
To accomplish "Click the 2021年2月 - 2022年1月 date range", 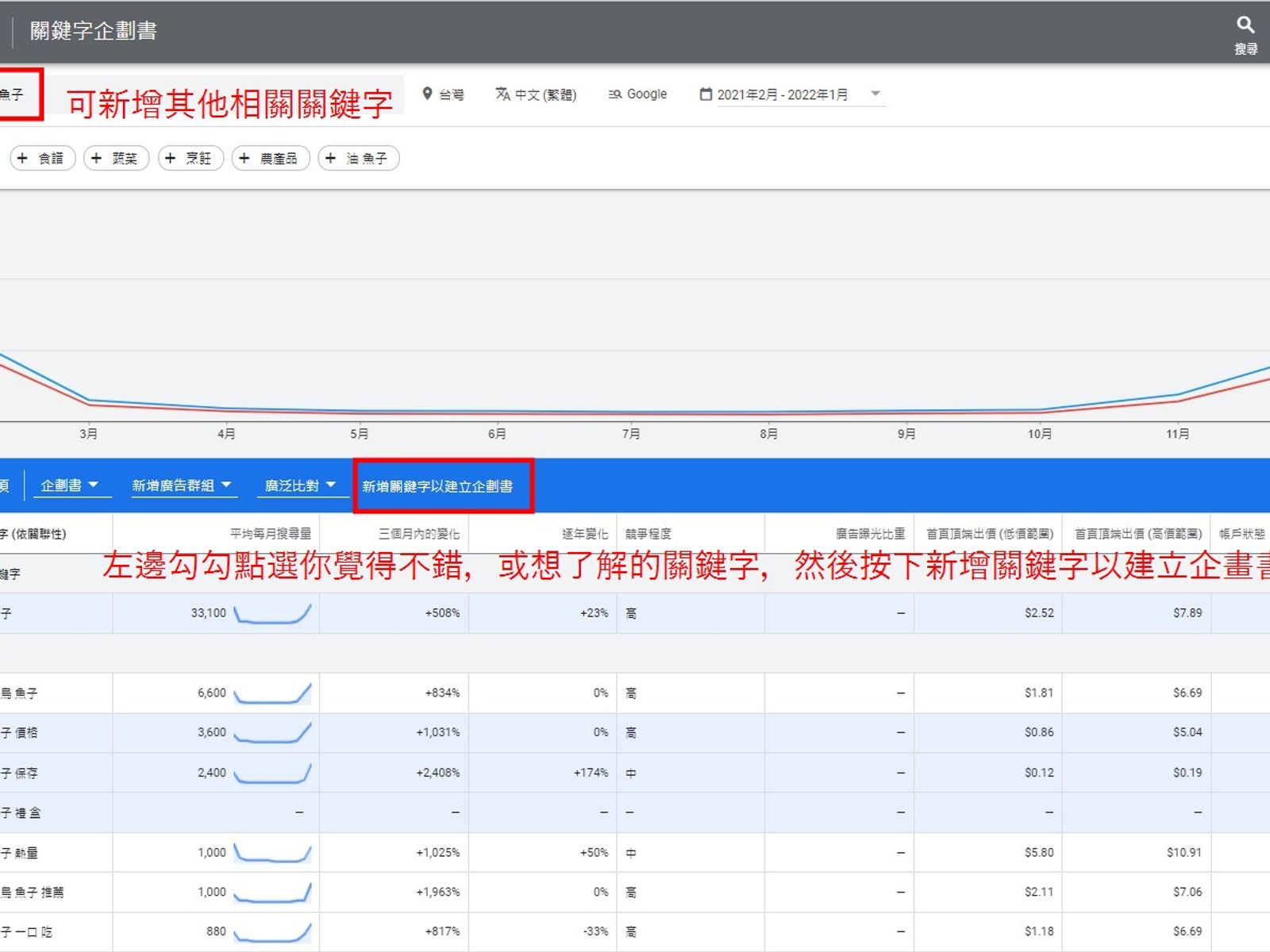I will point(782,94).
